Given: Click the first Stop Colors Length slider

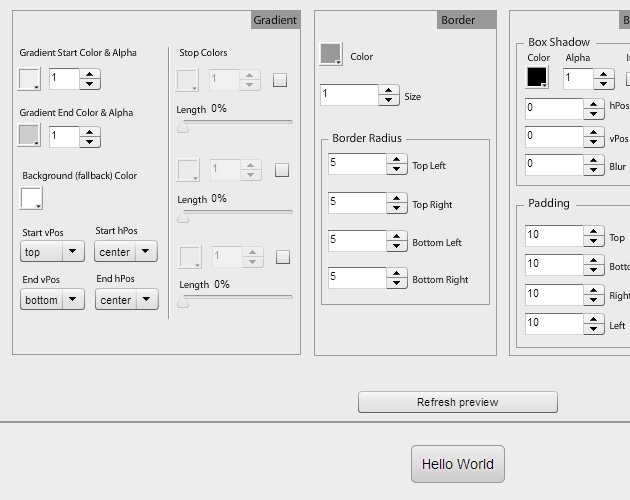Looking at the screenshot, I should (235, 124).
